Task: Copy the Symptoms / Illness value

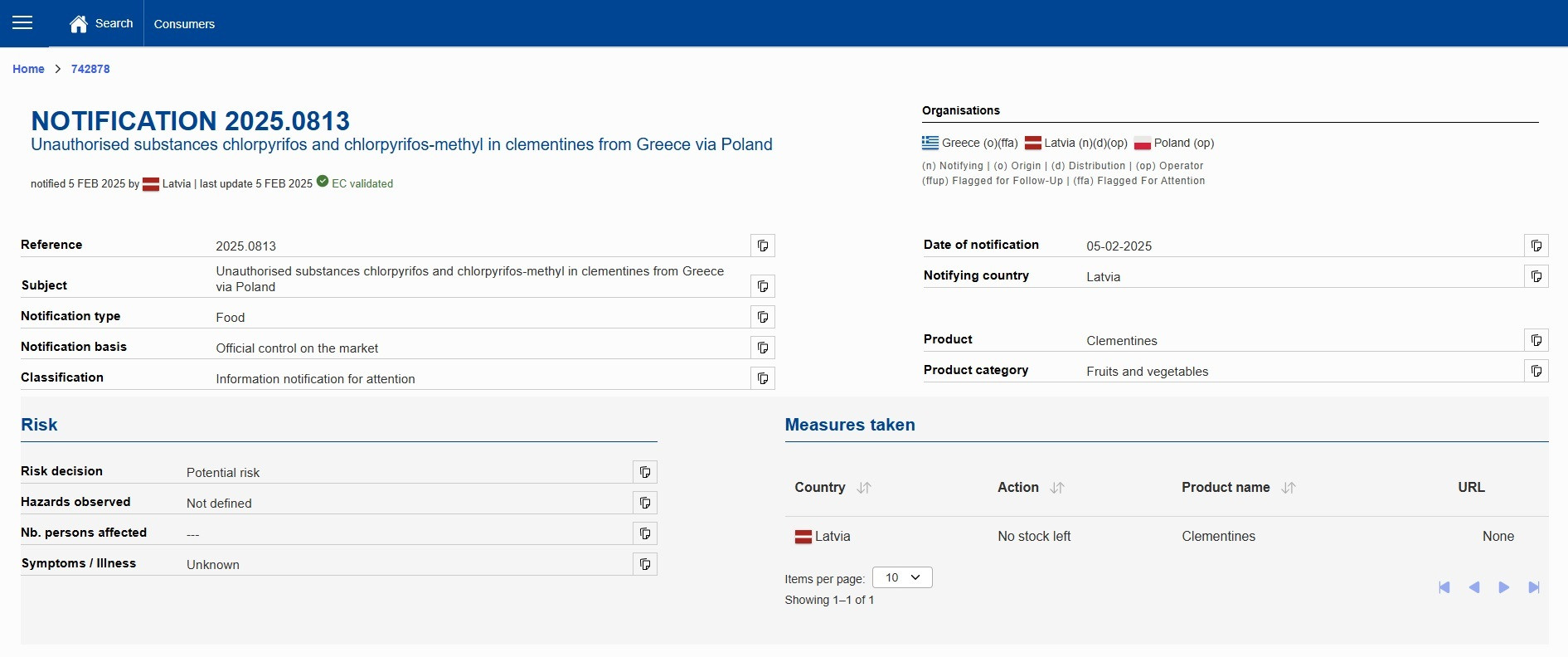Action: pyautogui.click(x=645, y=564)
